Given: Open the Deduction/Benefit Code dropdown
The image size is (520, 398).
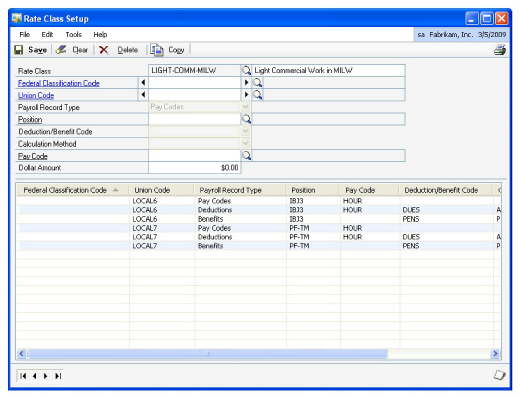Looking at the screenshot, I should [245, 131].
